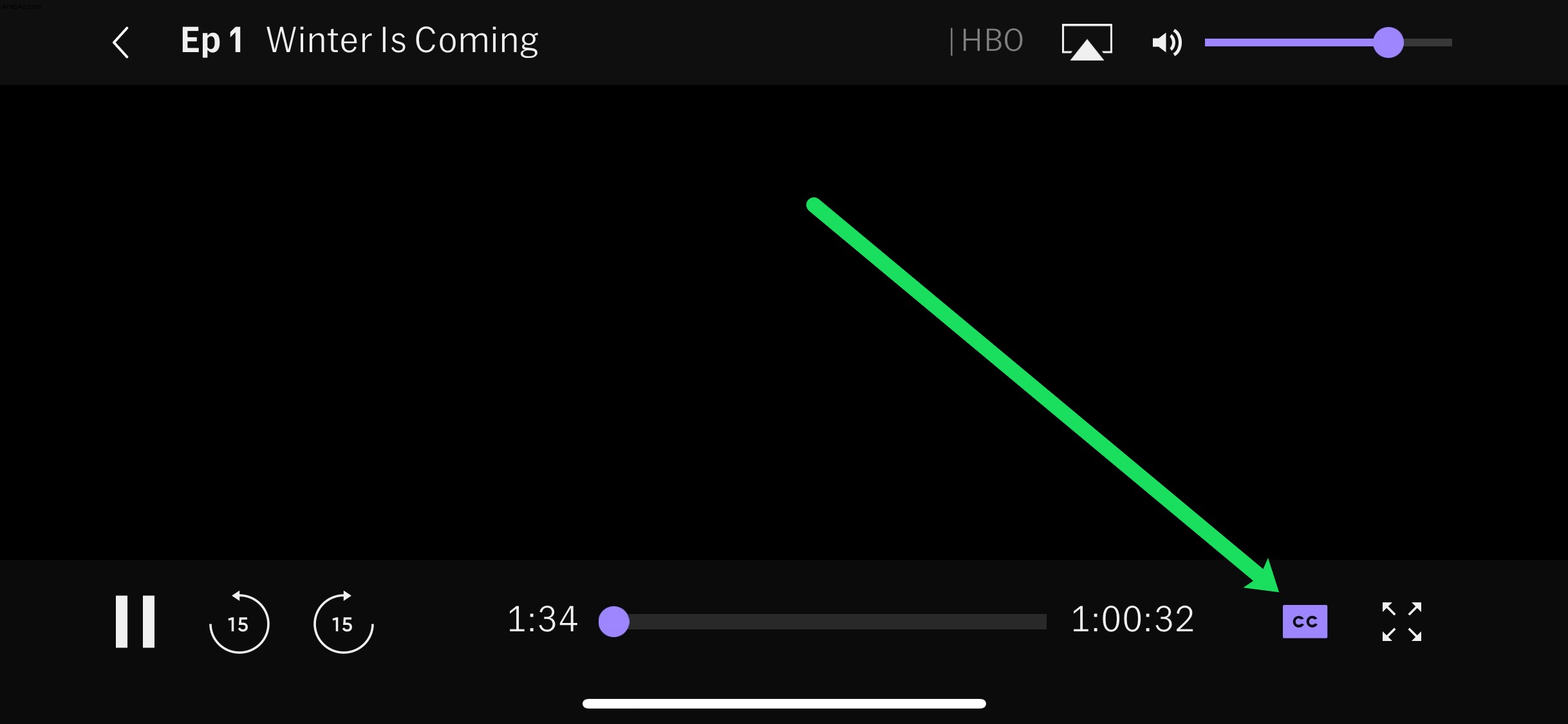The height and width of the screenshot is (724, 1568).
Task: Seek to the middle of the progress bar
Action: [x=823, y=622]
